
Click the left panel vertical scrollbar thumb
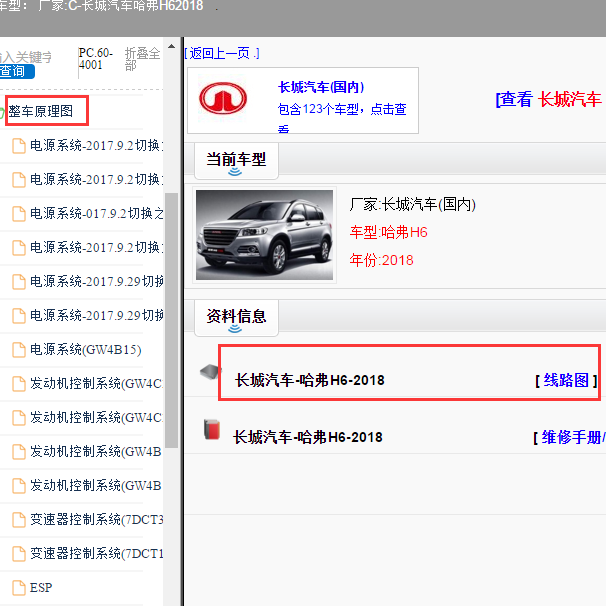coord(171,320)
